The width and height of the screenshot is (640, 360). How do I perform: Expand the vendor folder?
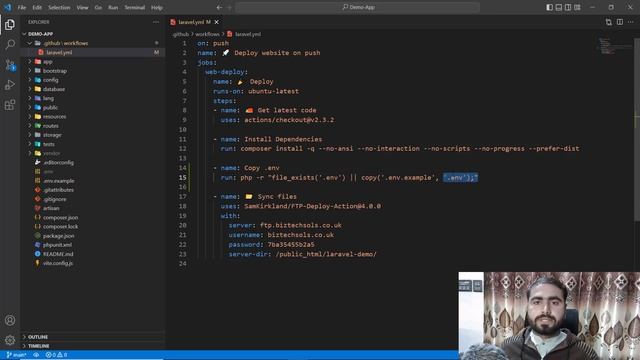(92, 153)
